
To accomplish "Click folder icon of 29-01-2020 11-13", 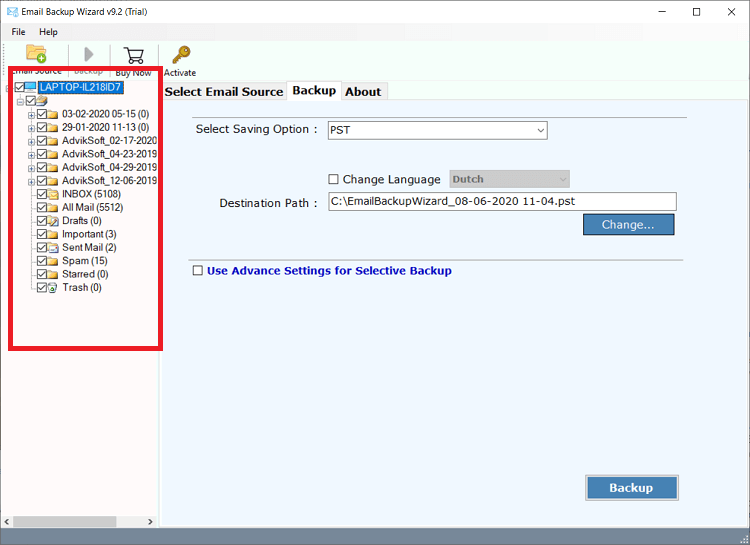I will click(x=53, y=128).
